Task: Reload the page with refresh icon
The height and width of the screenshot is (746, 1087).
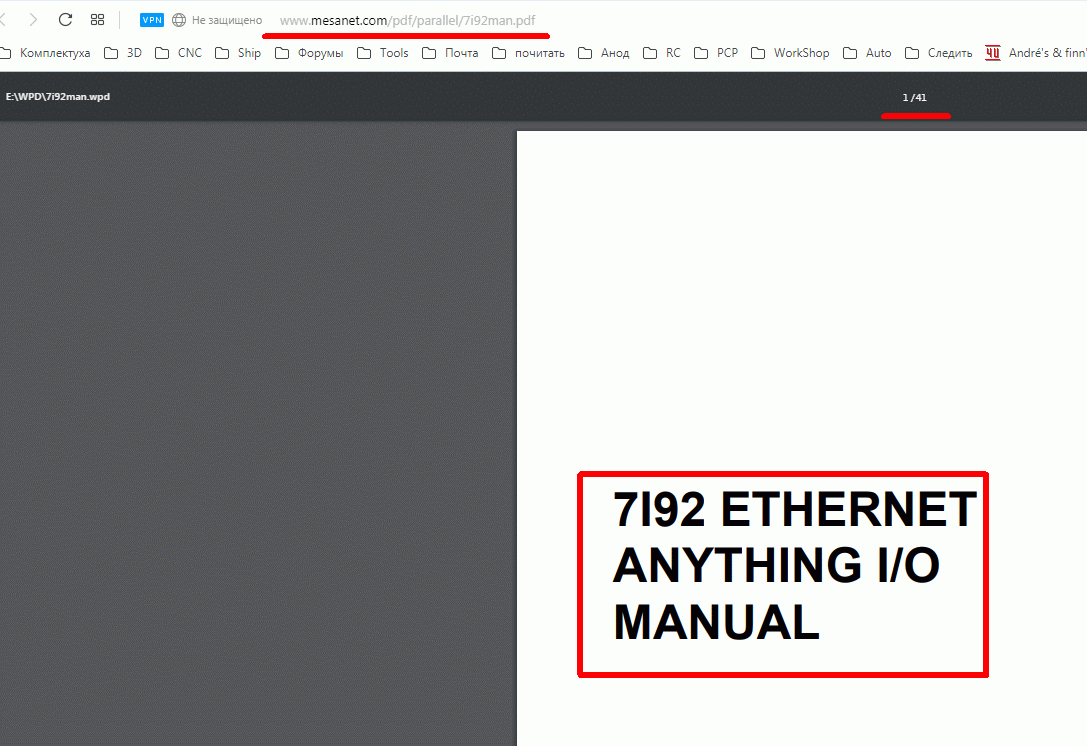Action: tap(65, 19)
